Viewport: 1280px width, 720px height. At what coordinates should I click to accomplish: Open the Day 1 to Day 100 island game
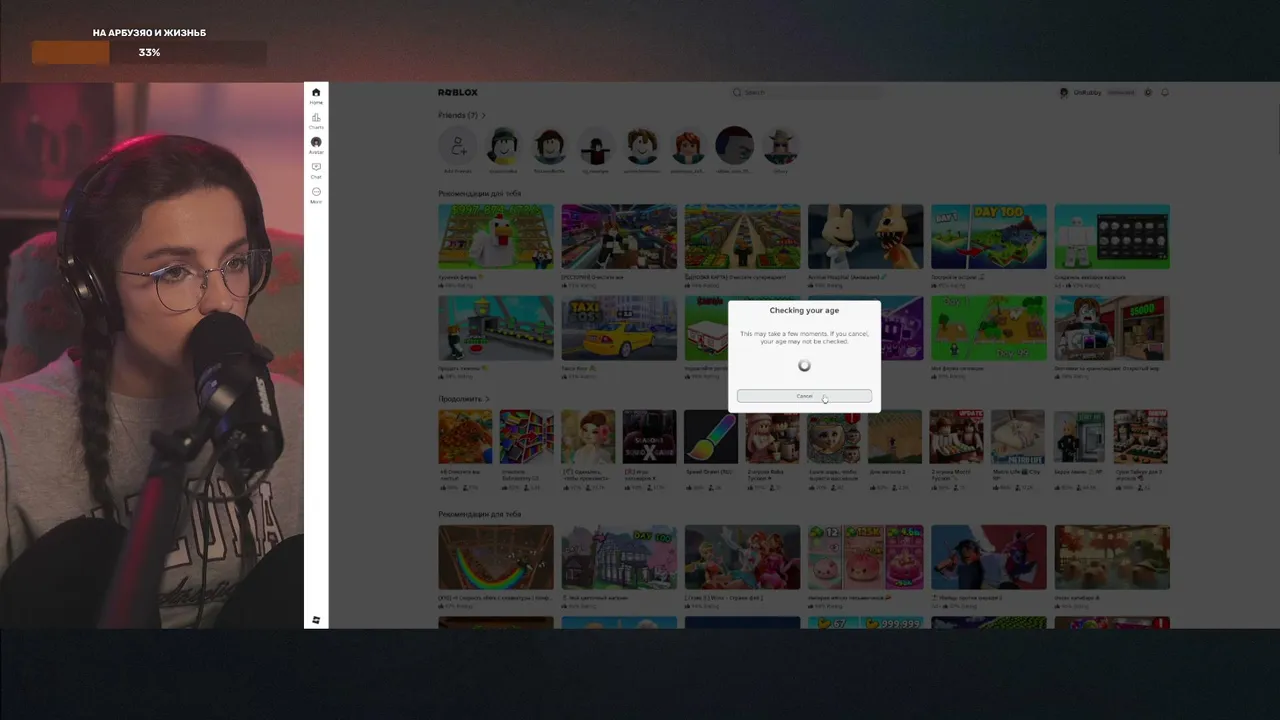989,237
